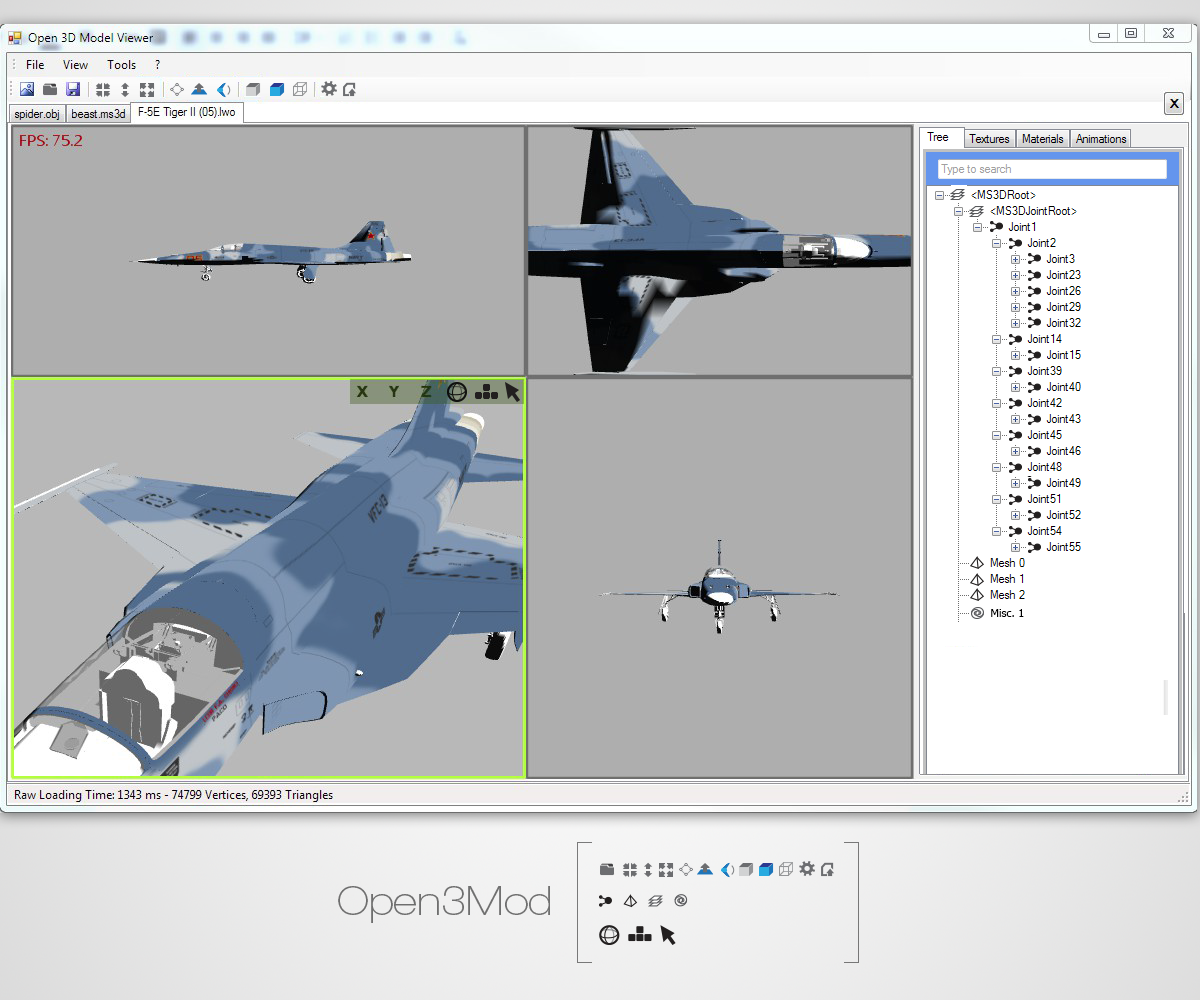This screenshot has width=1200, height=1000.
Task: Collapse the MS3DRoot tree node
Action: click(939, 195)
